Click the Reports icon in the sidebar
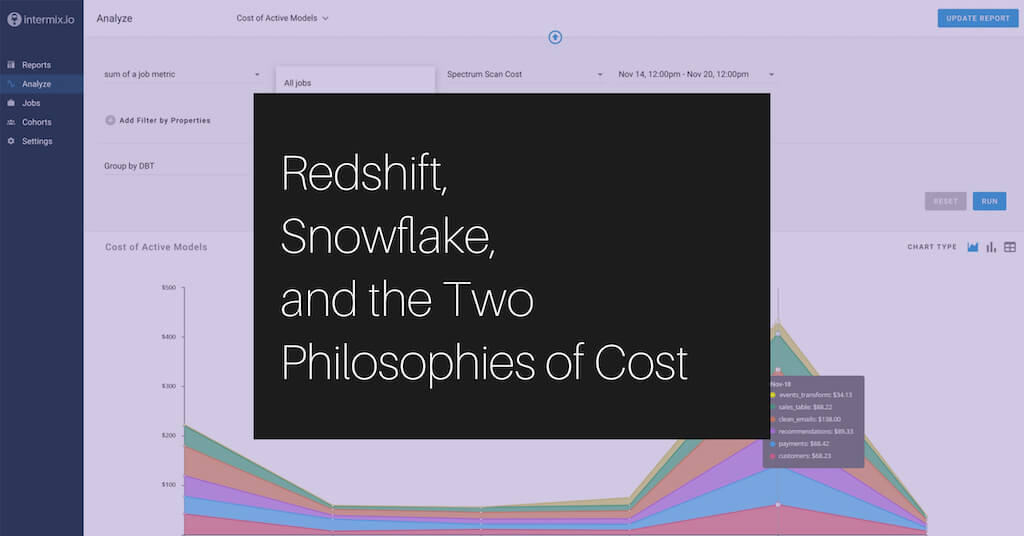This screenshot has width=1024, height=536. pos(11,65)
